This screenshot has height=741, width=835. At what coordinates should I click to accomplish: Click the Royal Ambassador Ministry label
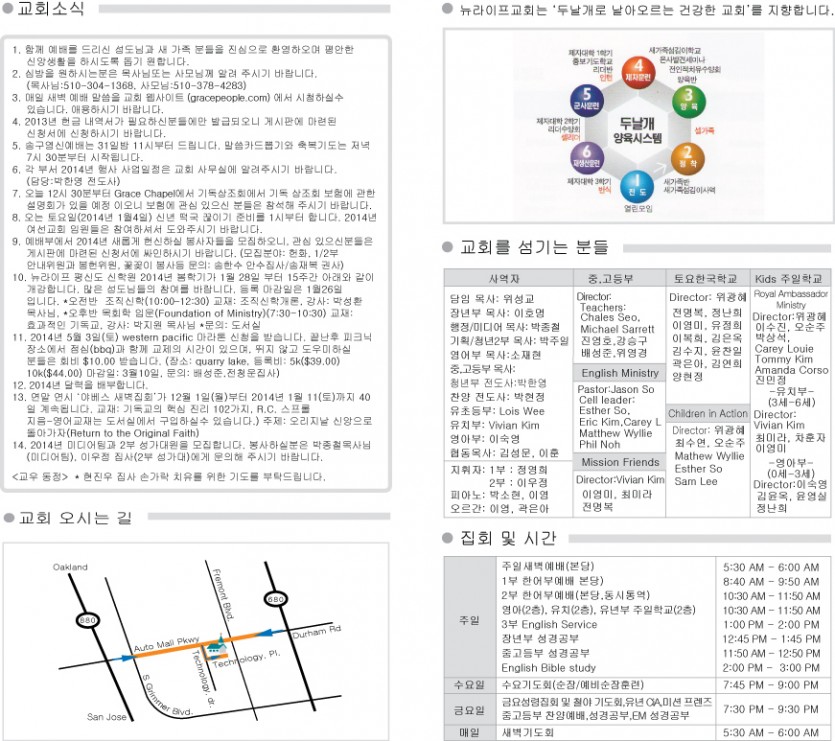(x=791, y=299)
